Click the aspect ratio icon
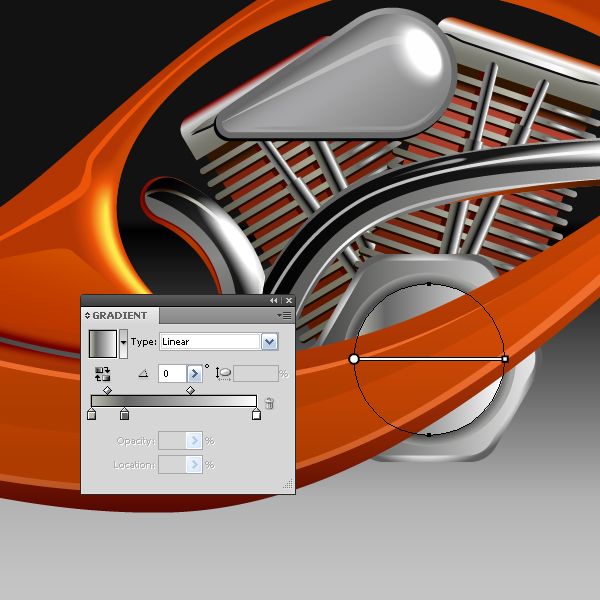The width and height of the screenshot is (600, 600). [x=223, y=373]
